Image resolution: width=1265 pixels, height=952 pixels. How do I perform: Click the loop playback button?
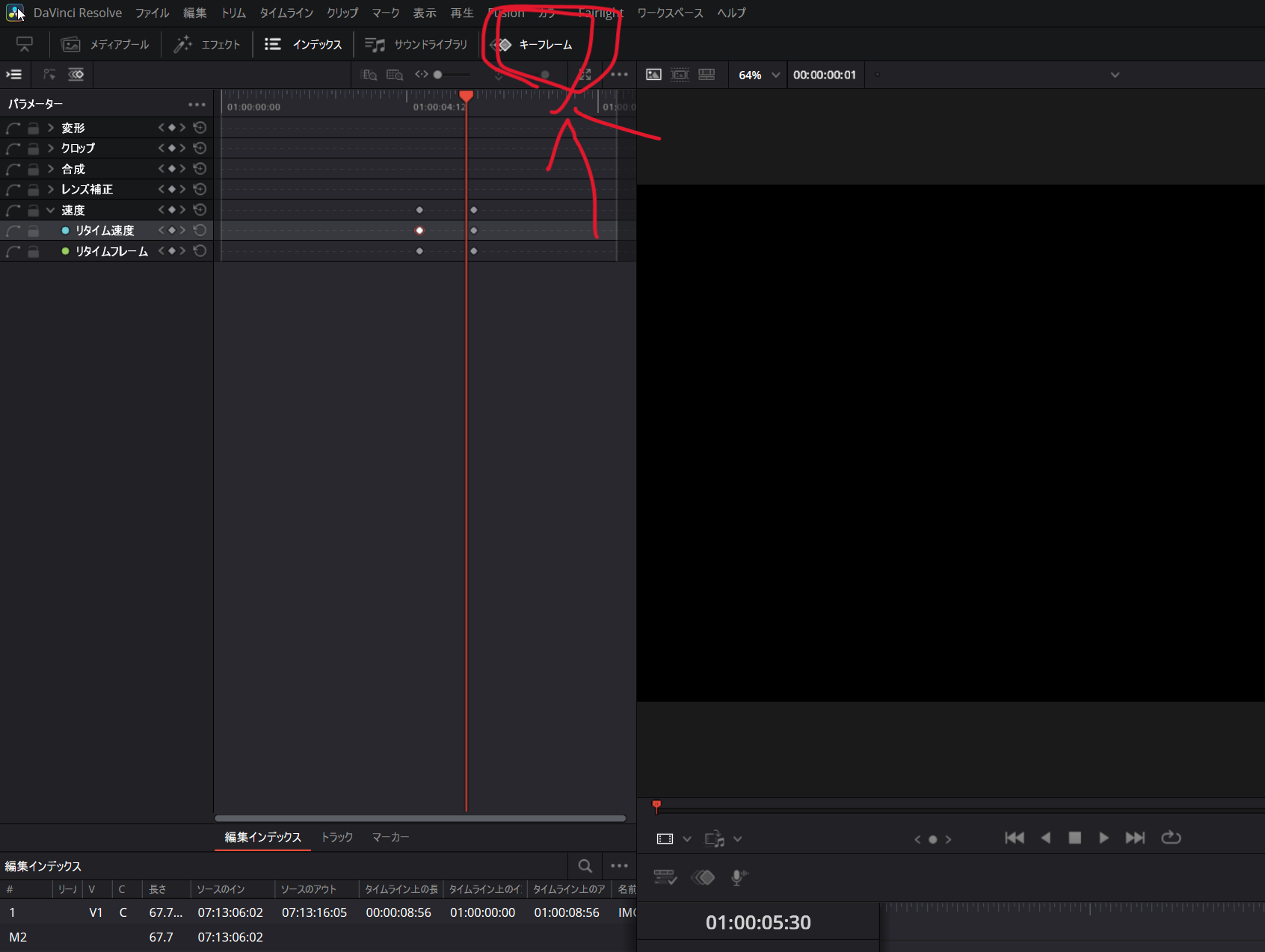(x=1171, y=838)
